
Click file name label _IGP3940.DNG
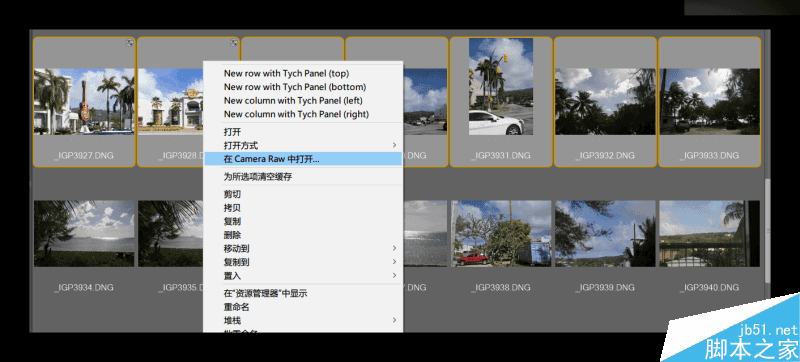click(709, 288)
